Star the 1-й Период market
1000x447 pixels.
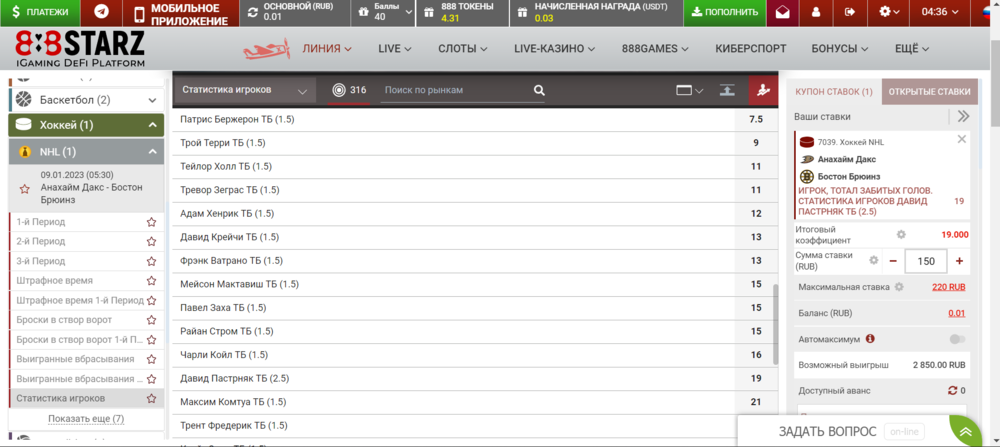coord(151,222)
